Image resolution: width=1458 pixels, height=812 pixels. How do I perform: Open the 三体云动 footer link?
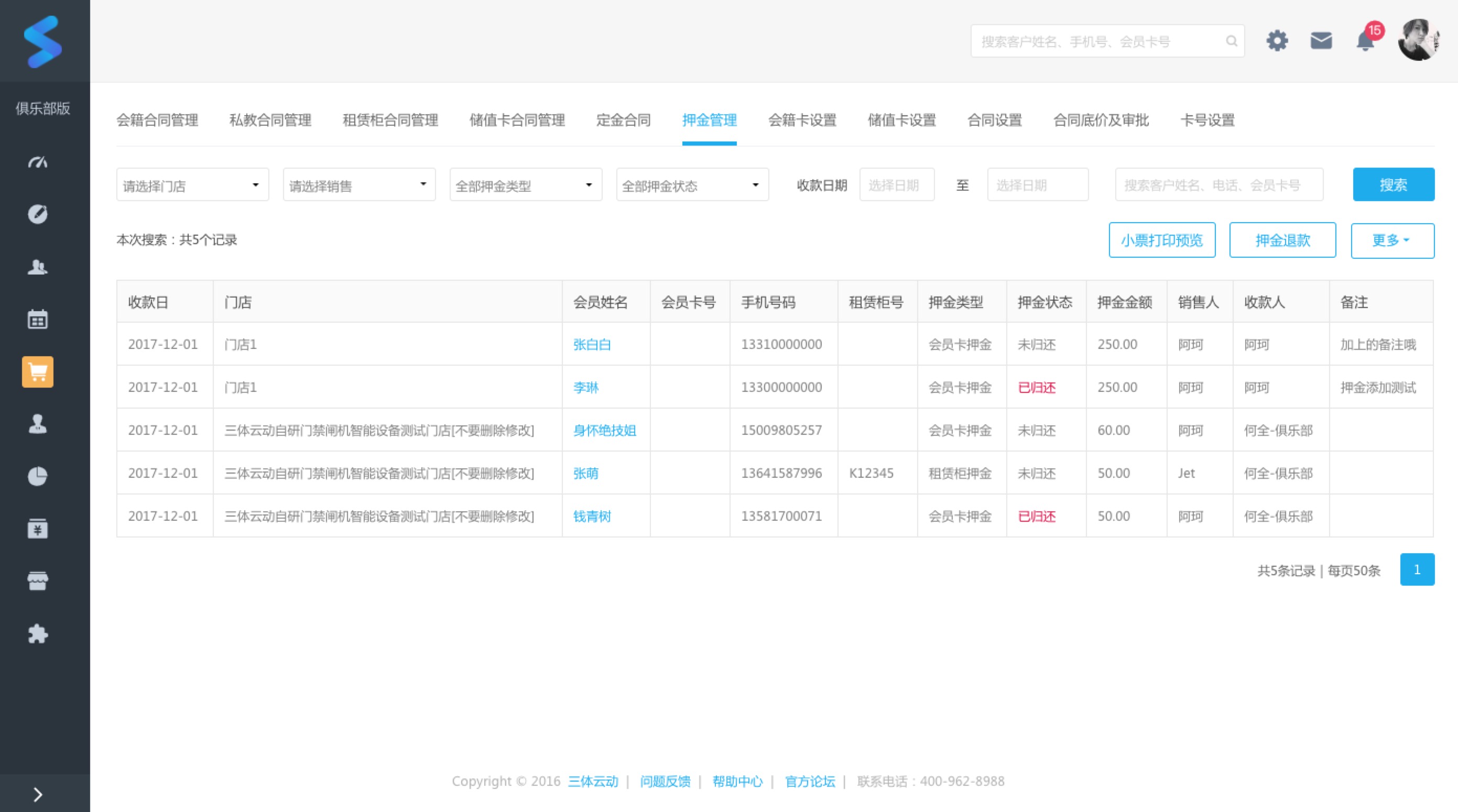pos(593,781)
